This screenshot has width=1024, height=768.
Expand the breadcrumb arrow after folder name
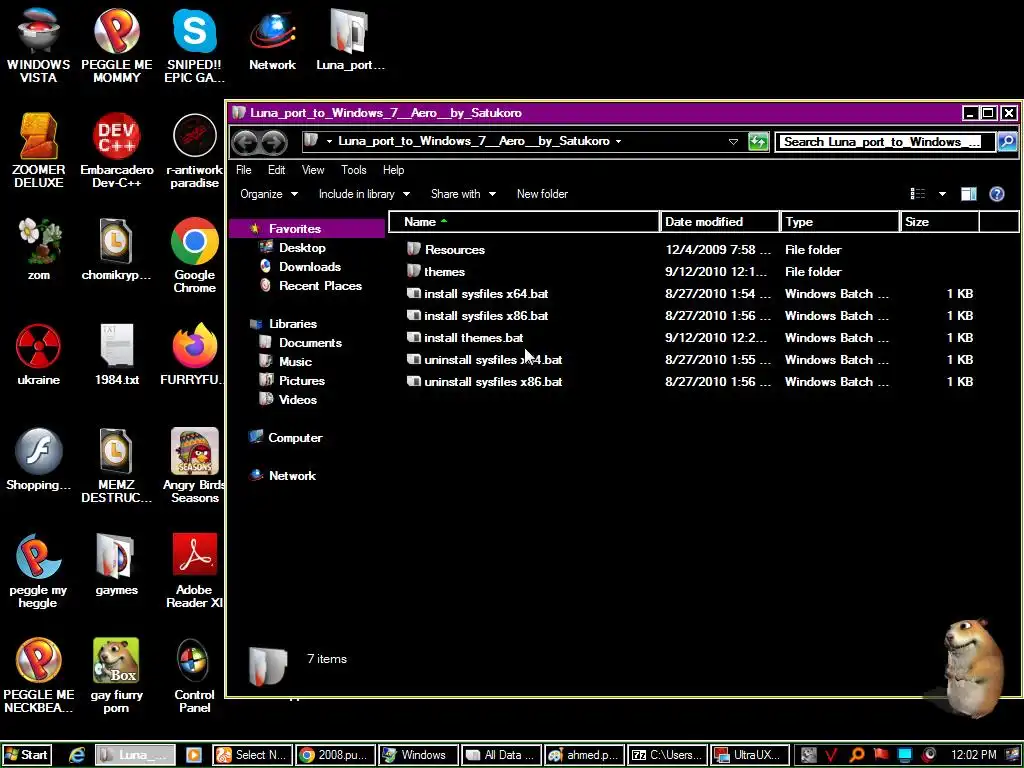coord(618,142)
